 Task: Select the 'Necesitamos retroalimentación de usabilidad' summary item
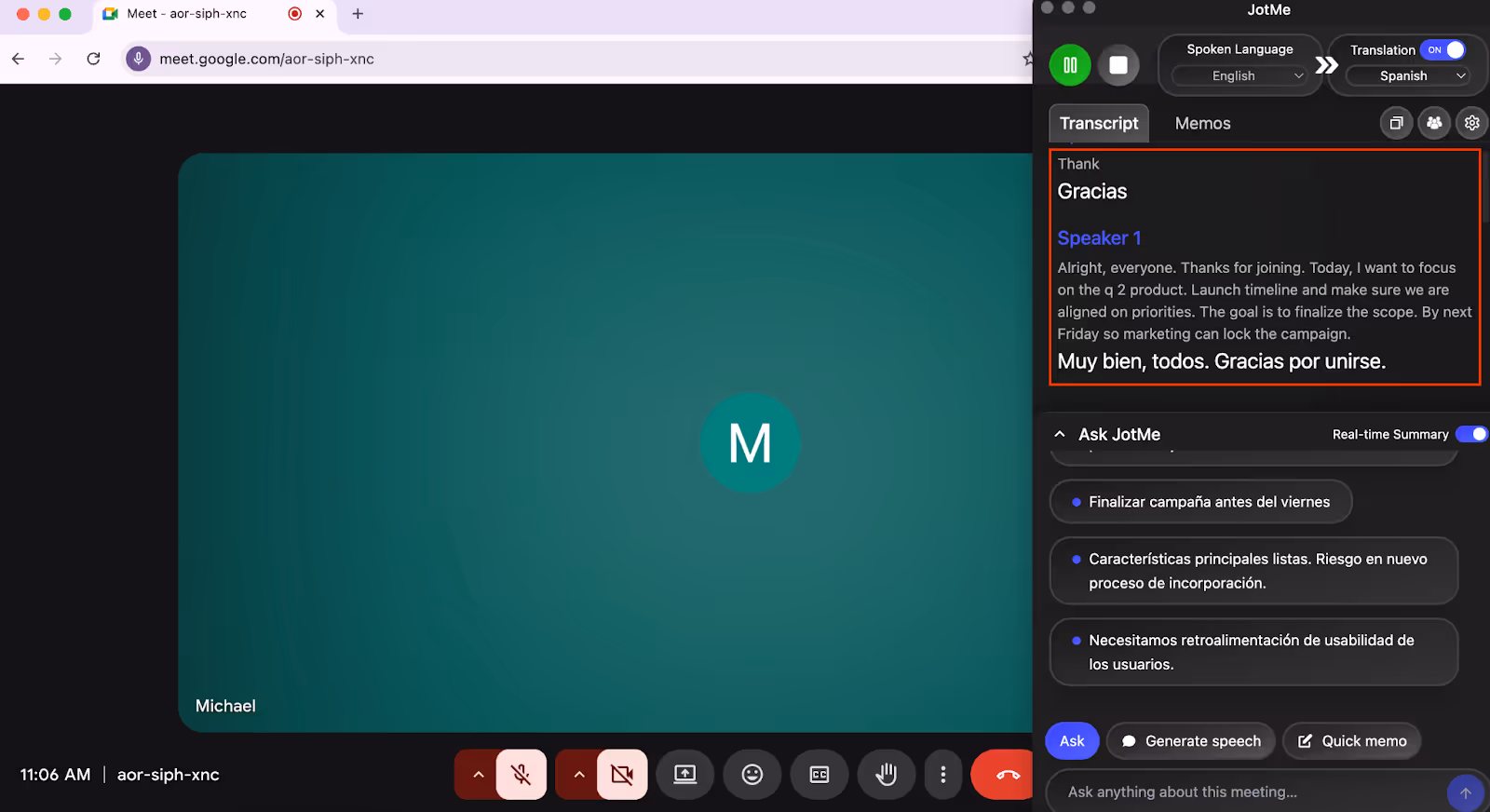coord(1253,652)
